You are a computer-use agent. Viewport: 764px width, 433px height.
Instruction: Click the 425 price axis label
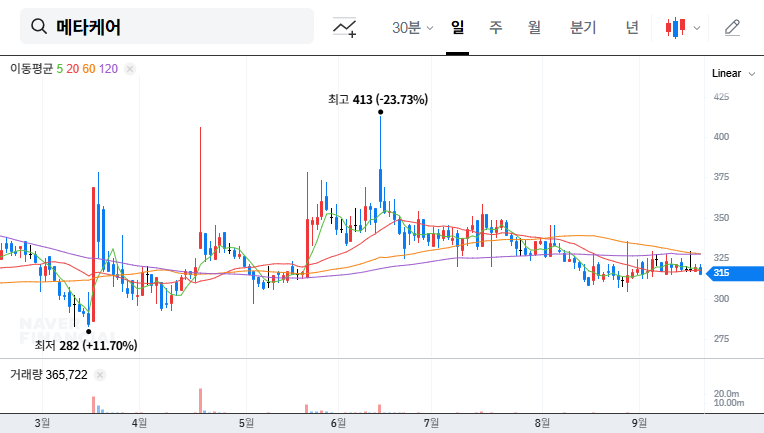click(x=721, y=97)
